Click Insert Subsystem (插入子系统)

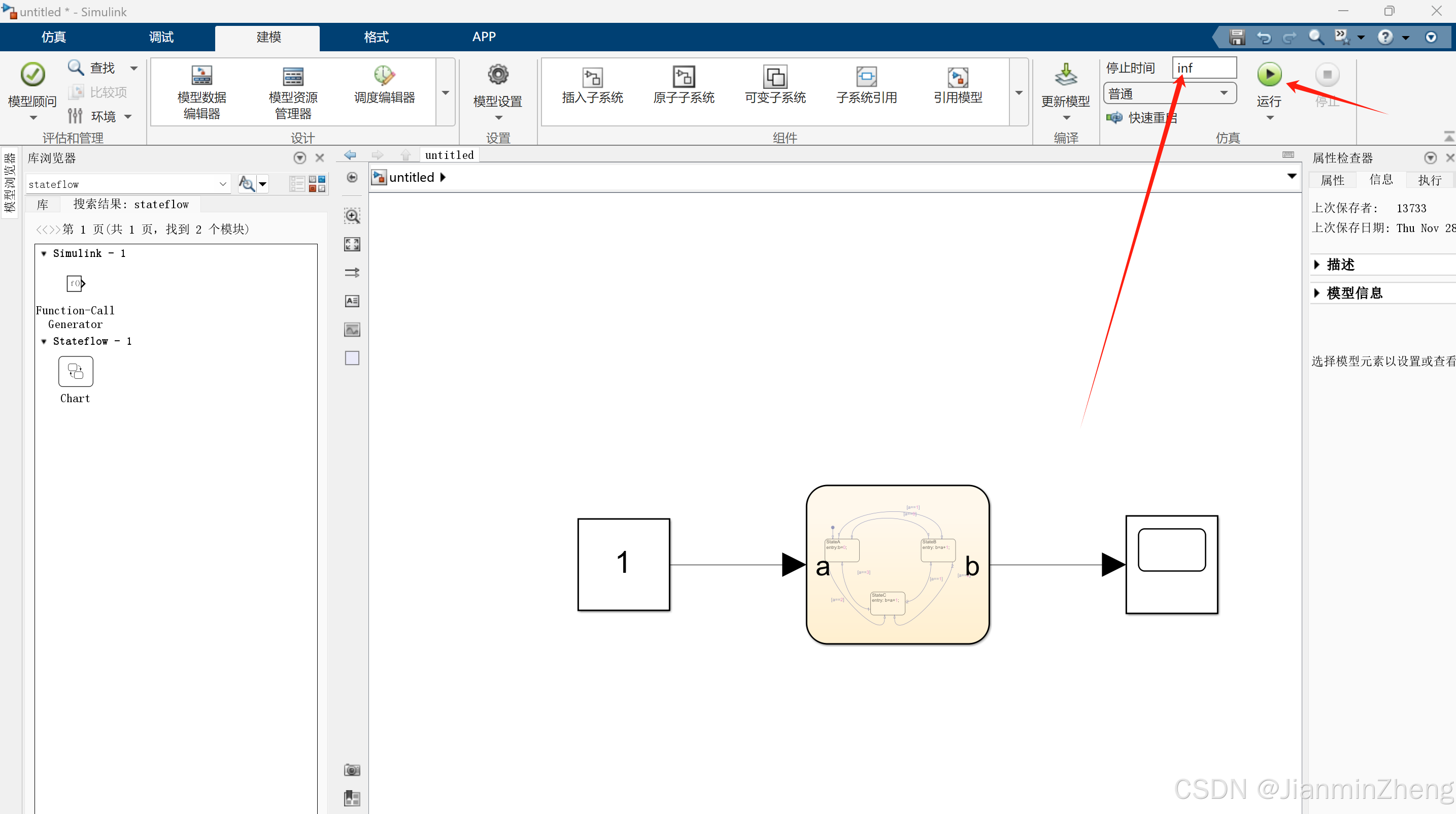click(592, 85)
